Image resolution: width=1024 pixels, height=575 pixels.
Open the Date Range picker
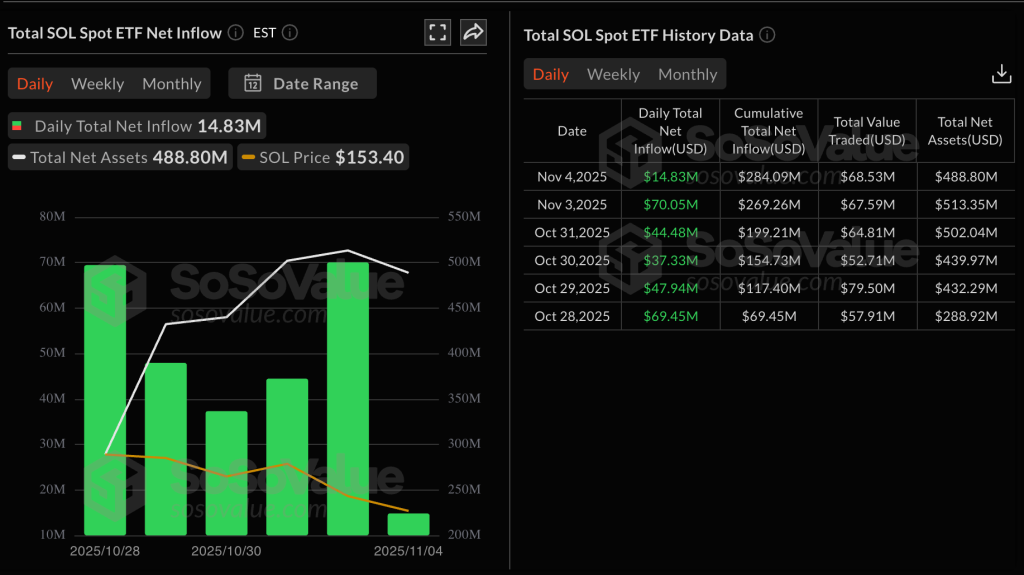(x=302, y=83)
